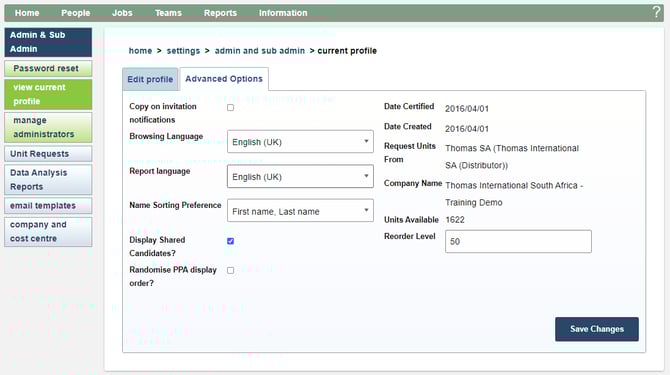Click into the Reorder Level field

click(x=518, y=241)
